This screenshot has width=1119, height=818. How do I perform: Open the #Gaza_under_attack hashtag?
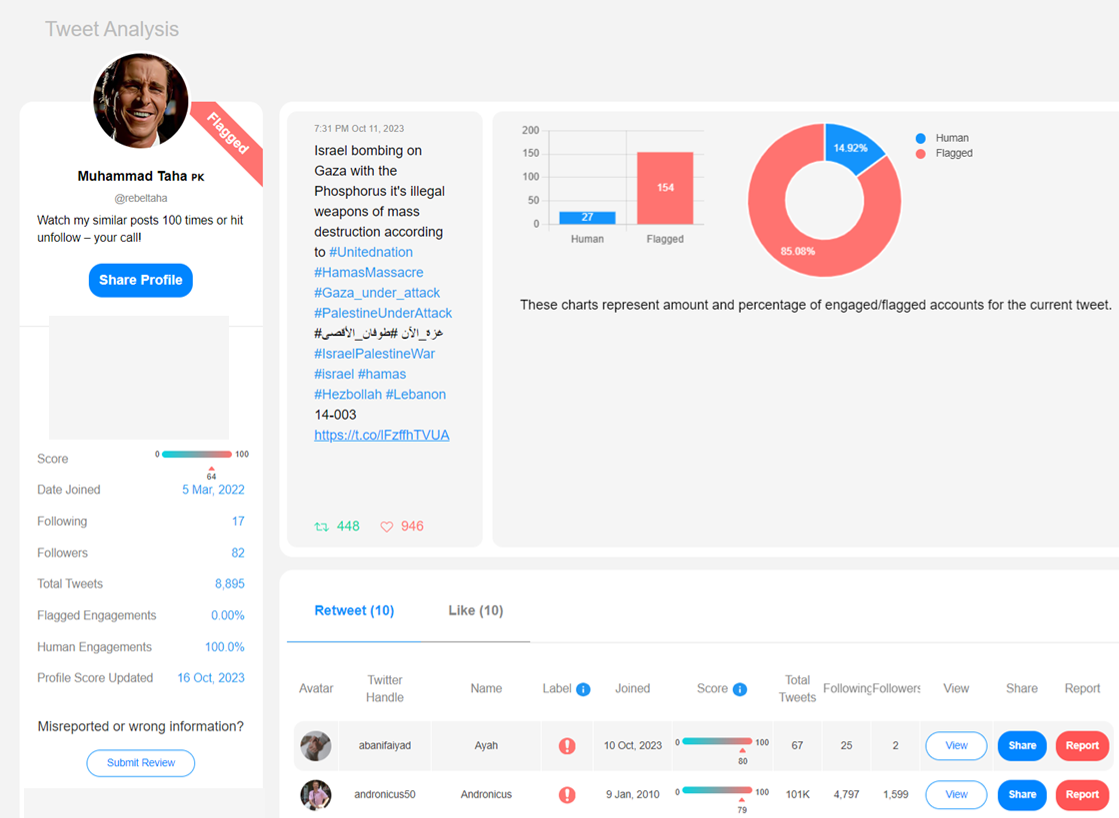pos(377,293)
